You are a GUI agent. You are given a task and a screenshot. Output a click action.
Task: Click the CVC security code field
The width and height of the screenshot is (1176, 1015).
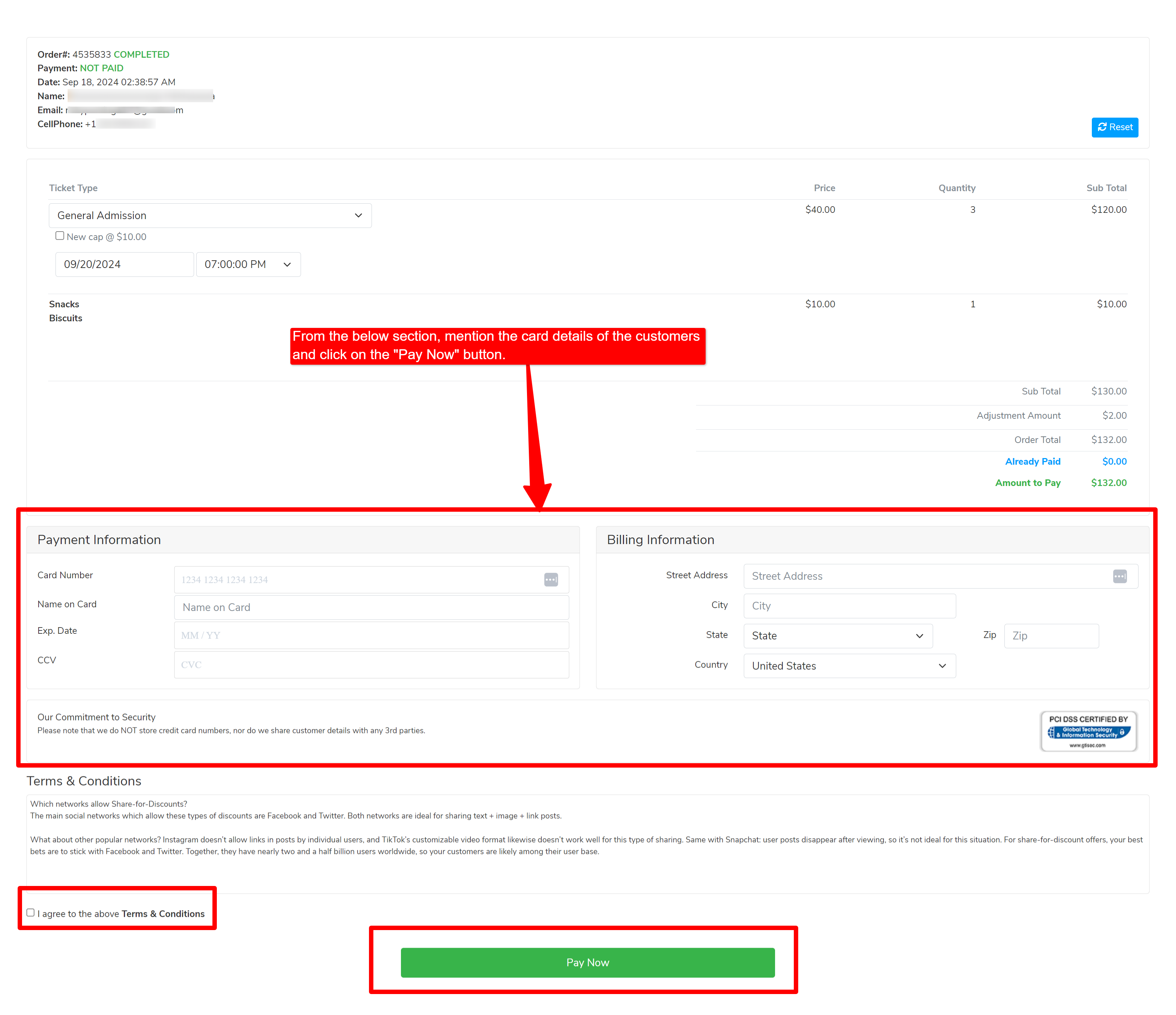pos(371,665)
